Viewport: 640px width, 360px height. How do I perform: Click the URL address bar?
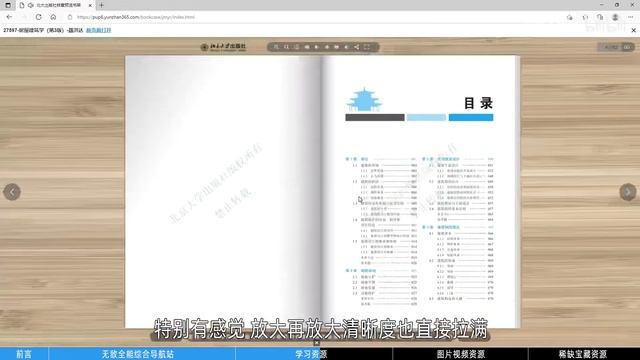click(x=314, y=17)
